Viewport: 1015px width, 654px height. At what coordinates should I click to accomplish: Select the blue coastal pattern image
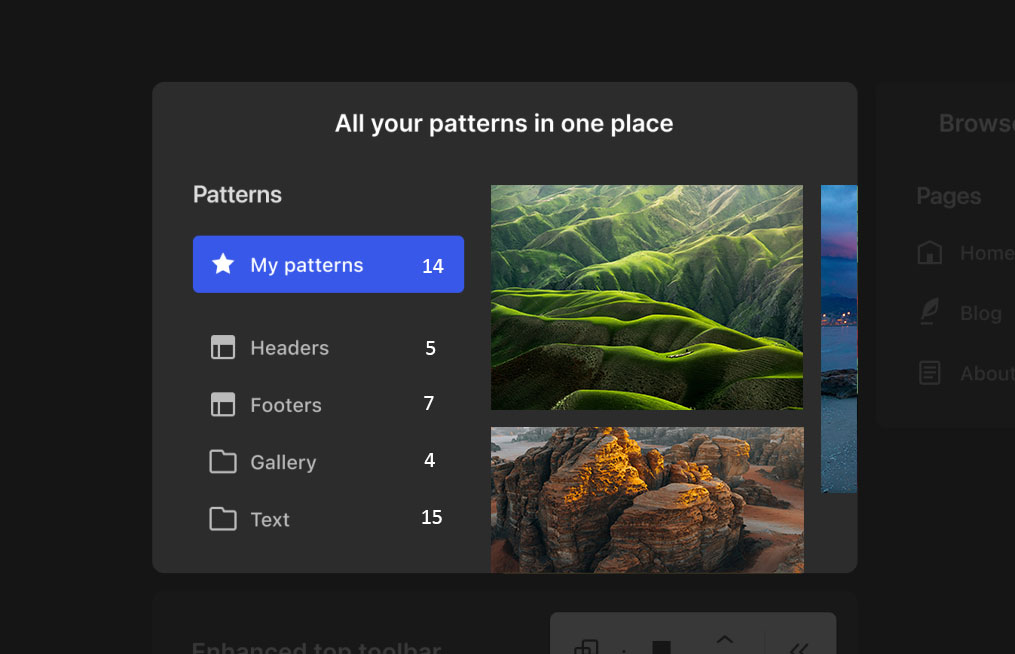839,339
